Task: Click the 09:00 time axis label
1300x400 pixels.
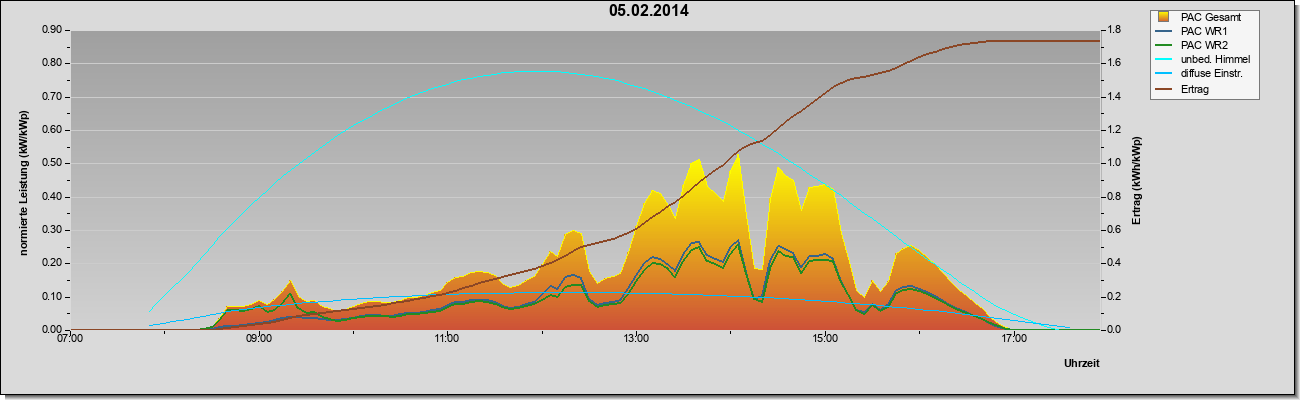Action: point(258,340)
